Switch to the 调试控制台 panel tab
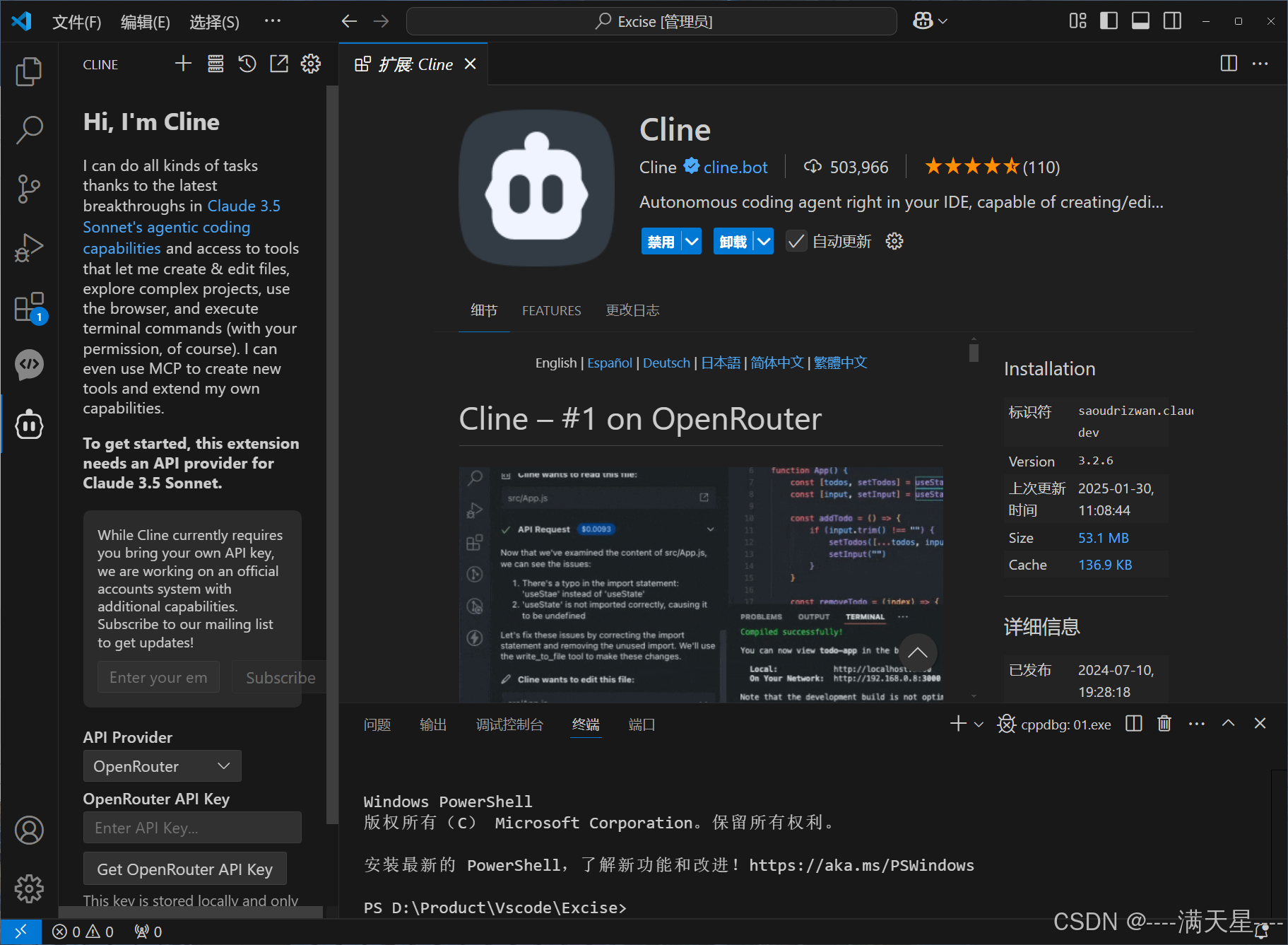This screenshot has height=945, width=1288. coord(509,724)
